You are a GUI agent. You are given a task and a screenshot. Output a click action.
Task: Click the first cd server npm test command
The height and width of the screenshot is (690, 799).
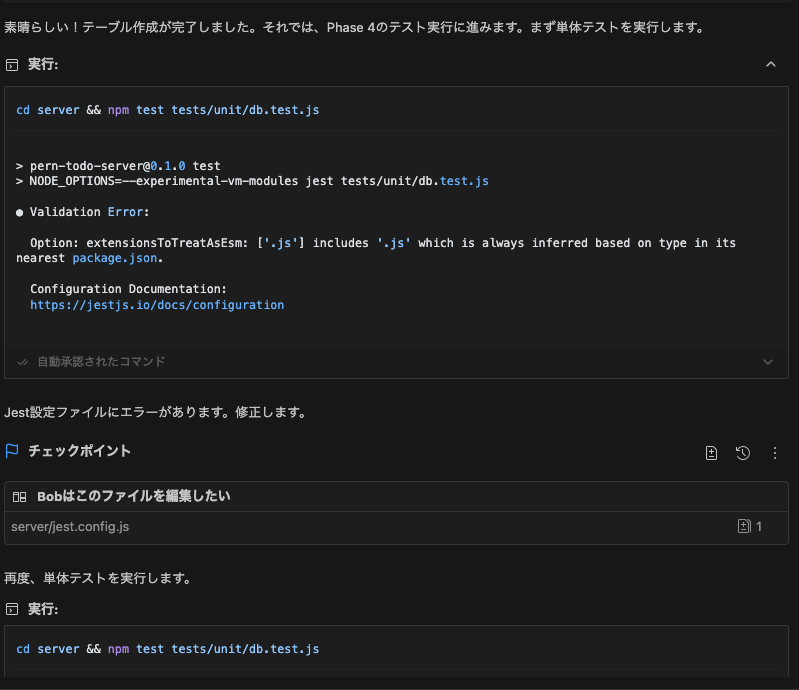coord(168,110)
